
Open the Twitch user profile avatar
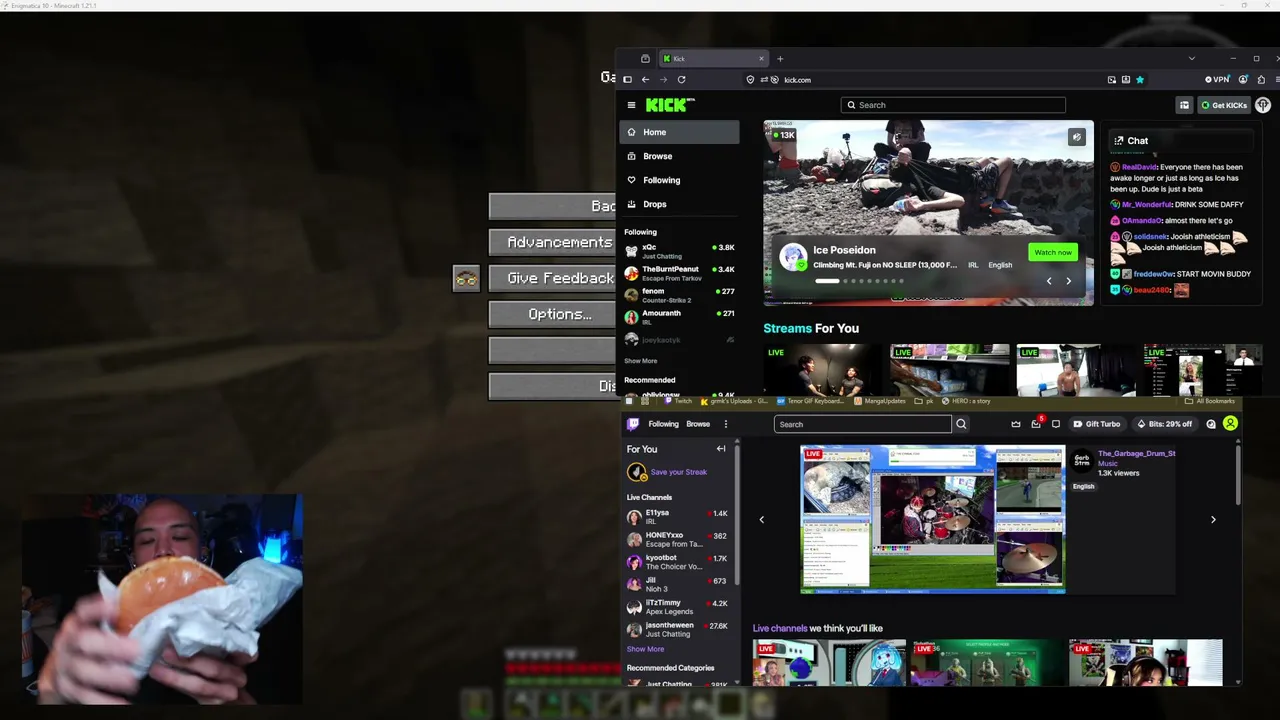[x=1230, y=424]
